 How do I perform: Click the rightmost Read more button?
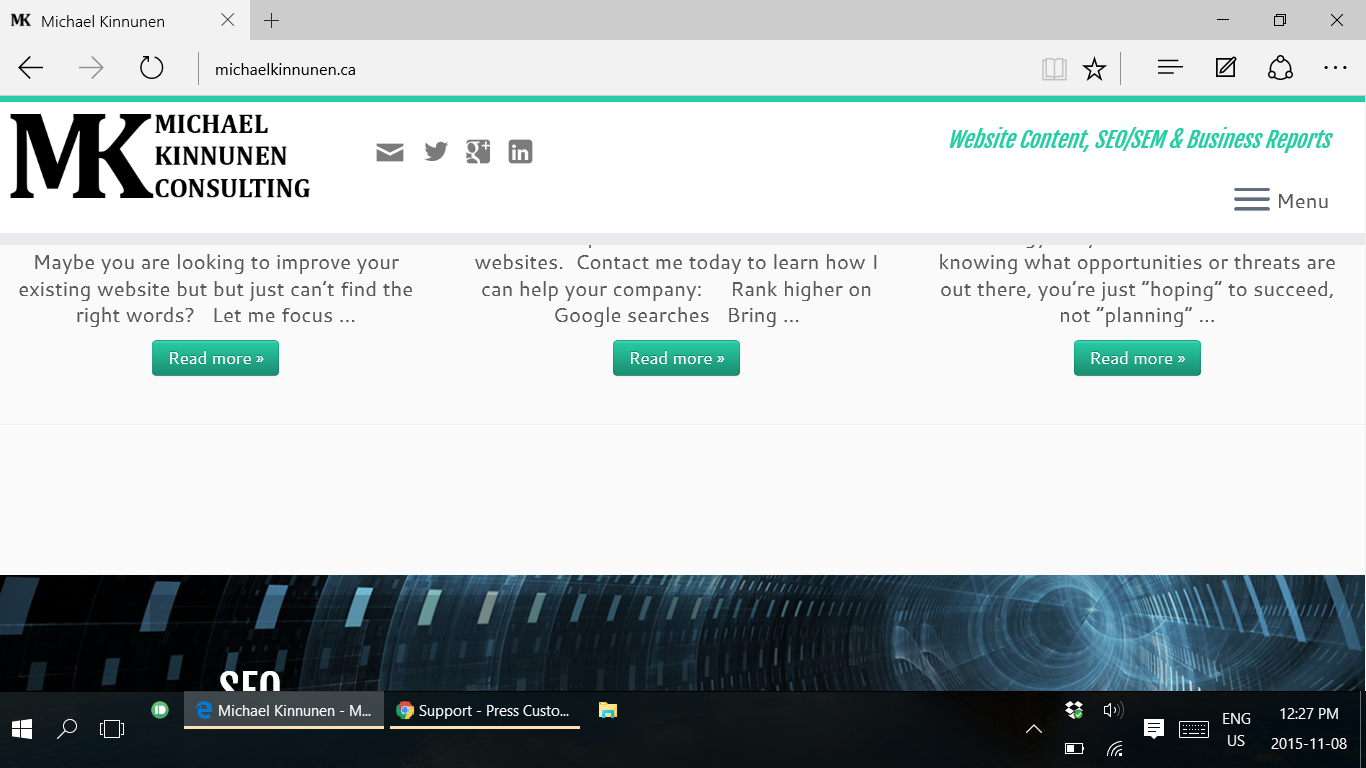(1137, 358)
